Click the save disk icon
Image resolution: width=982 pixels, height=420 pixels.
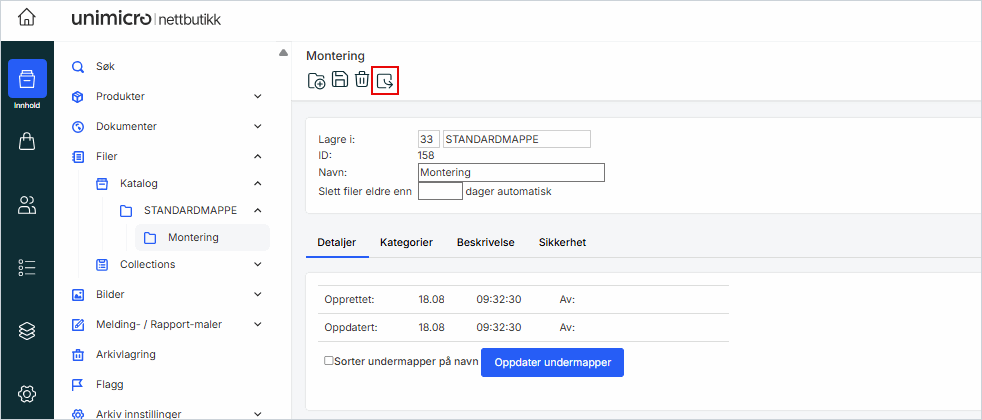coord(340,81)
